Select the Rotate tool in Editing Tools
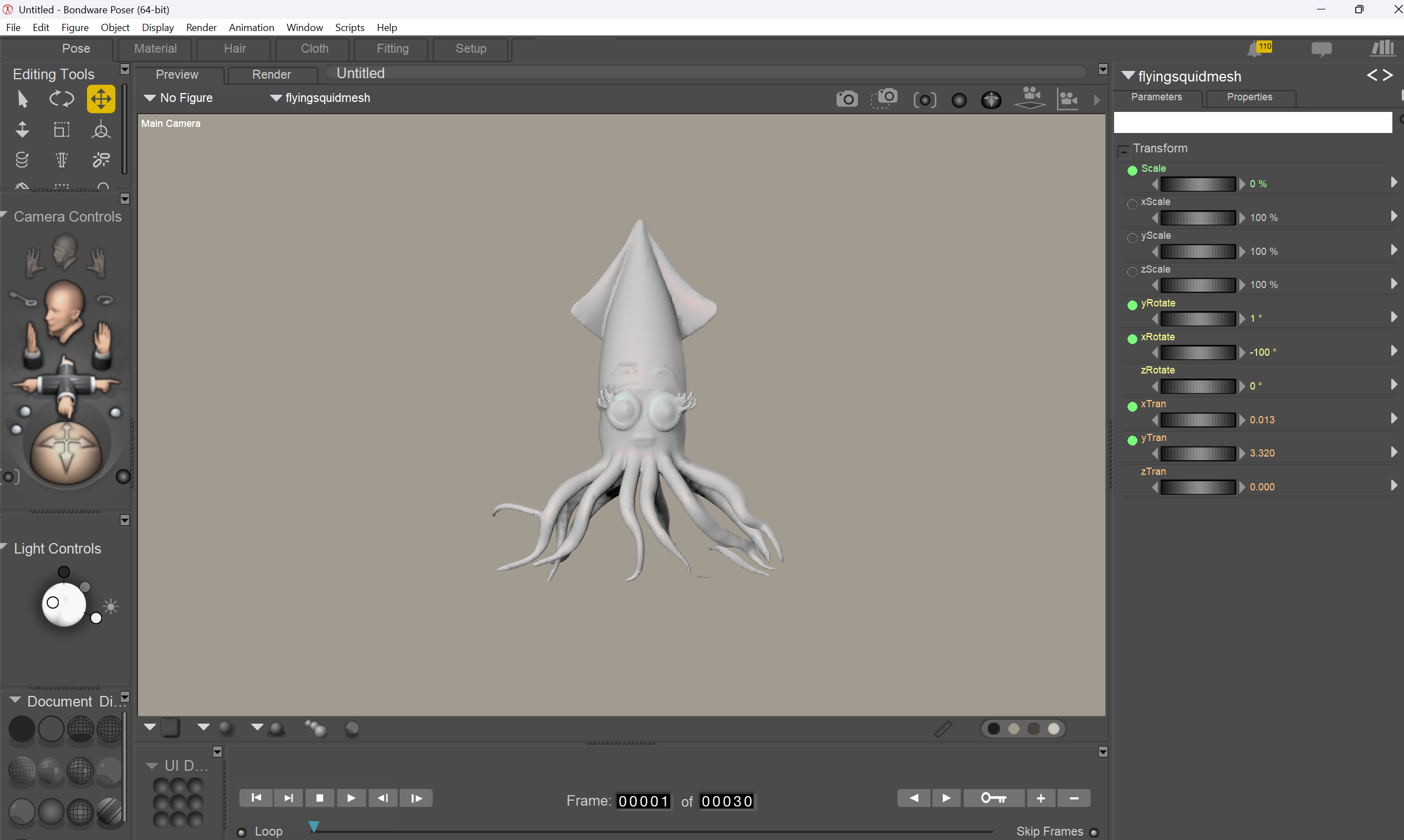Viewport: 1404px width, 840px height. pyautogui.click(x=61, y=99)
